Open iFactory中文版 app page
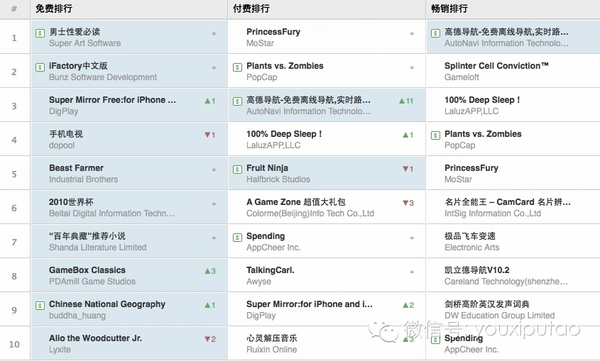The height and width of the screenshot is (361, 600). tap(78, 66)
